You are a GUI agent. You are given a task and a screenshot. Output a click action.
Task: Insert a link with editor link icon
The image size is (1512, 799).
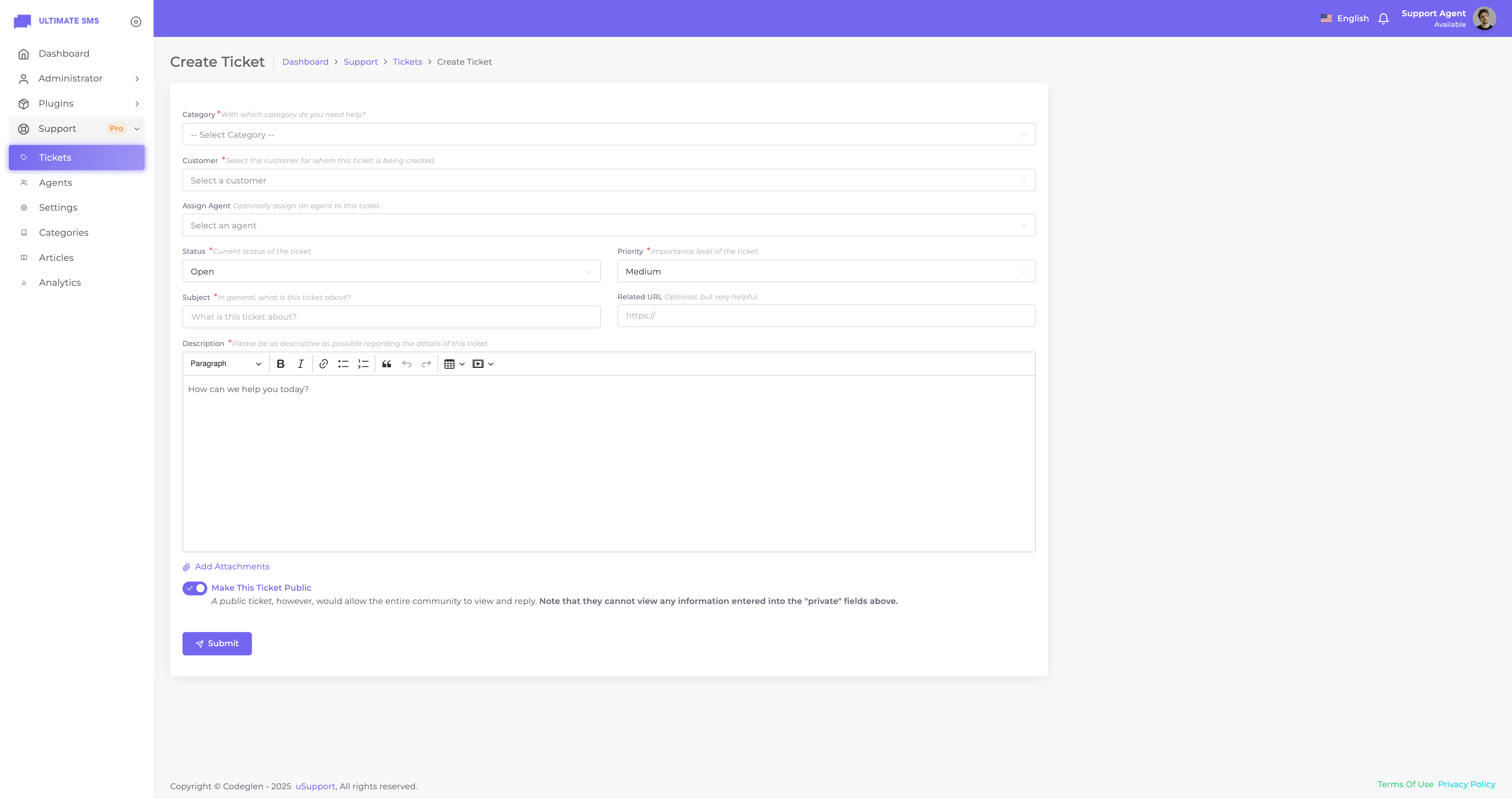323,364
